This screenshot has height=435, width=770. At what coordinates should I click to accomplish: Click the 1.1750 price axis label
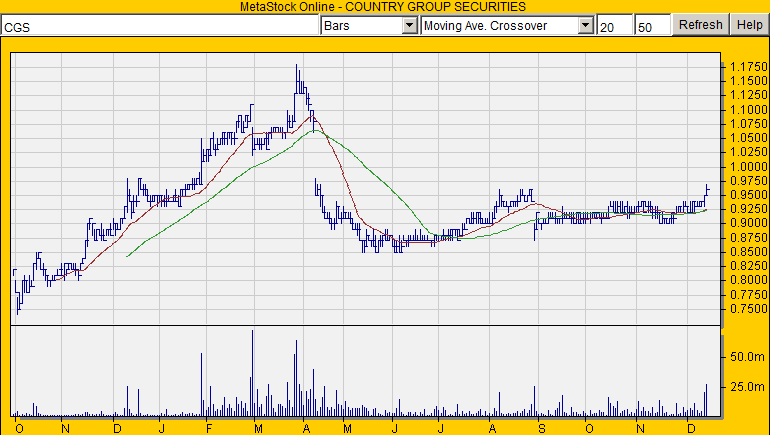(x=749, y=67)
